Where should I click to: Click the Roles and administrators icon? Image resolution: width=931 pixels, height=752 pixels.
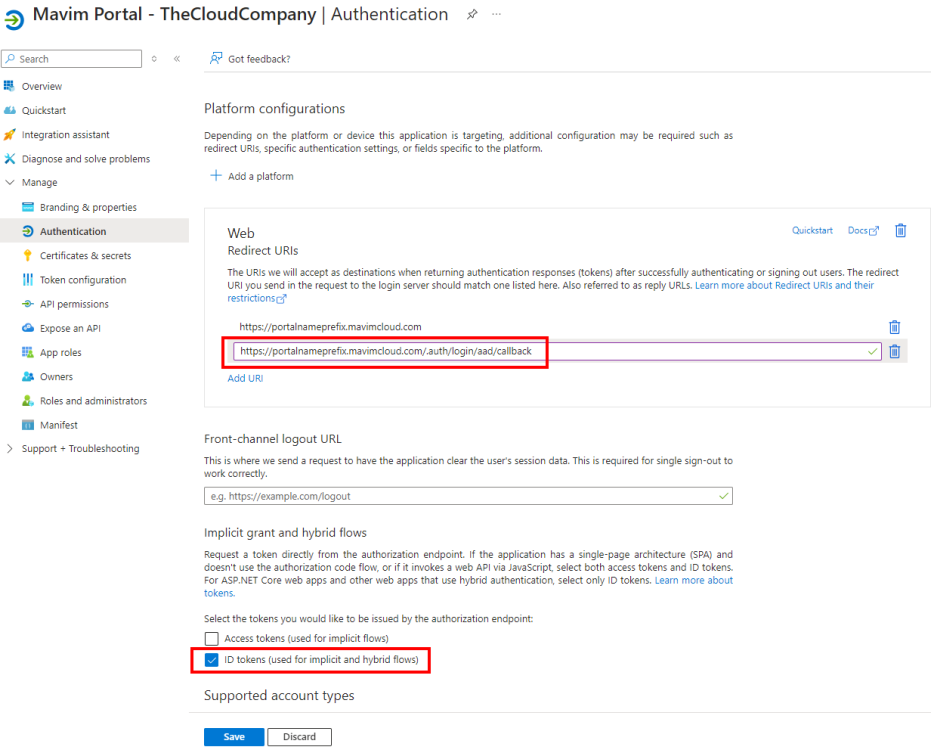(x=28, y=401)
